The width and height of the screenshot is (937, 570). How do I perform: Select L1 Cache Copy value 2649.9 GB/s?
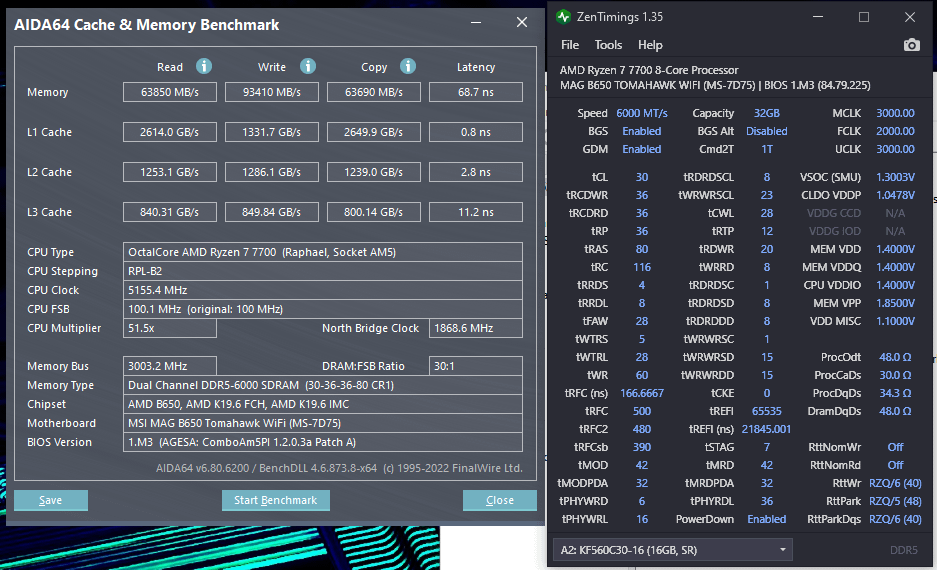point(373,132)
